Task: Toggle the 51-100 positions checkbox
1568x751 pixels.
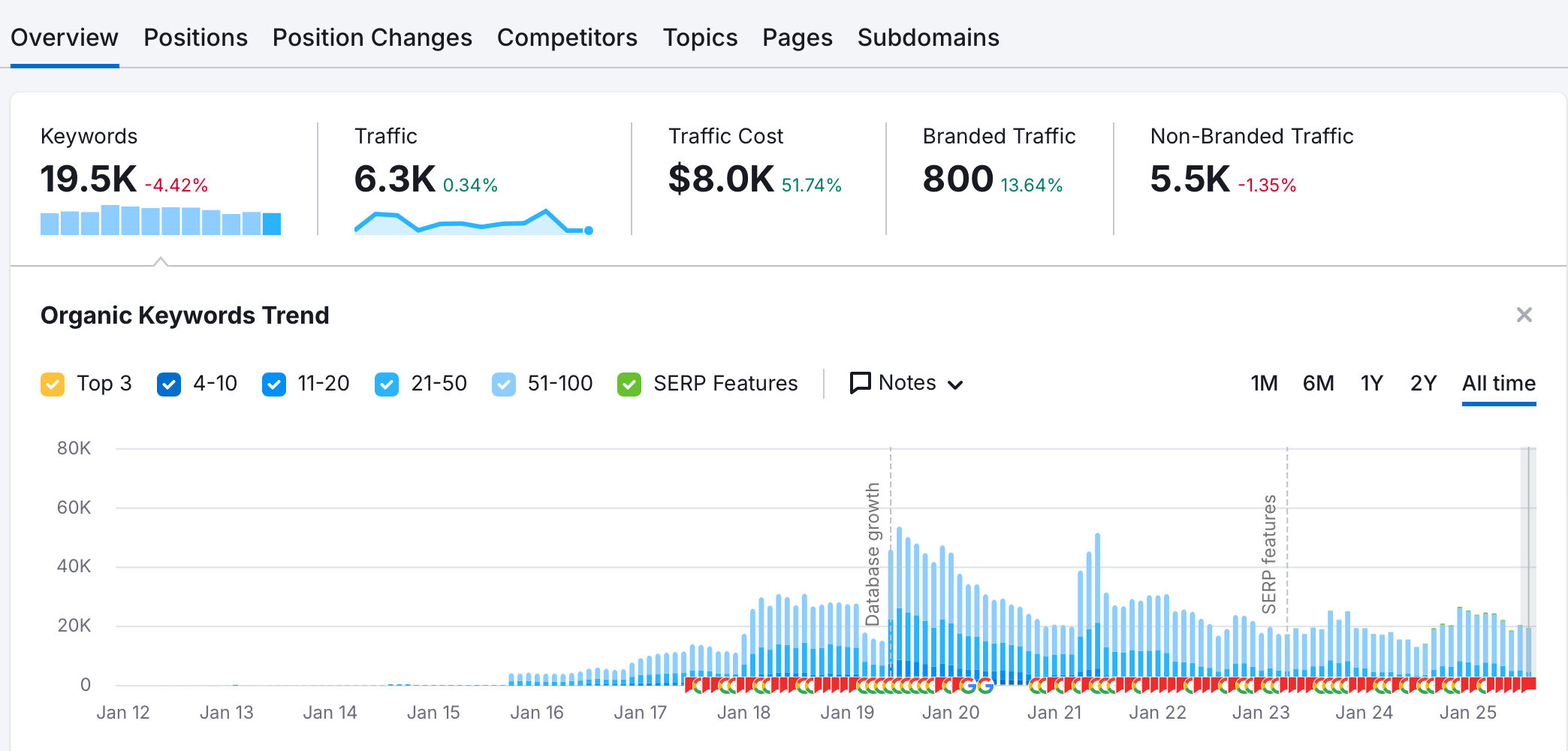Action: click(x=504, y=384)
